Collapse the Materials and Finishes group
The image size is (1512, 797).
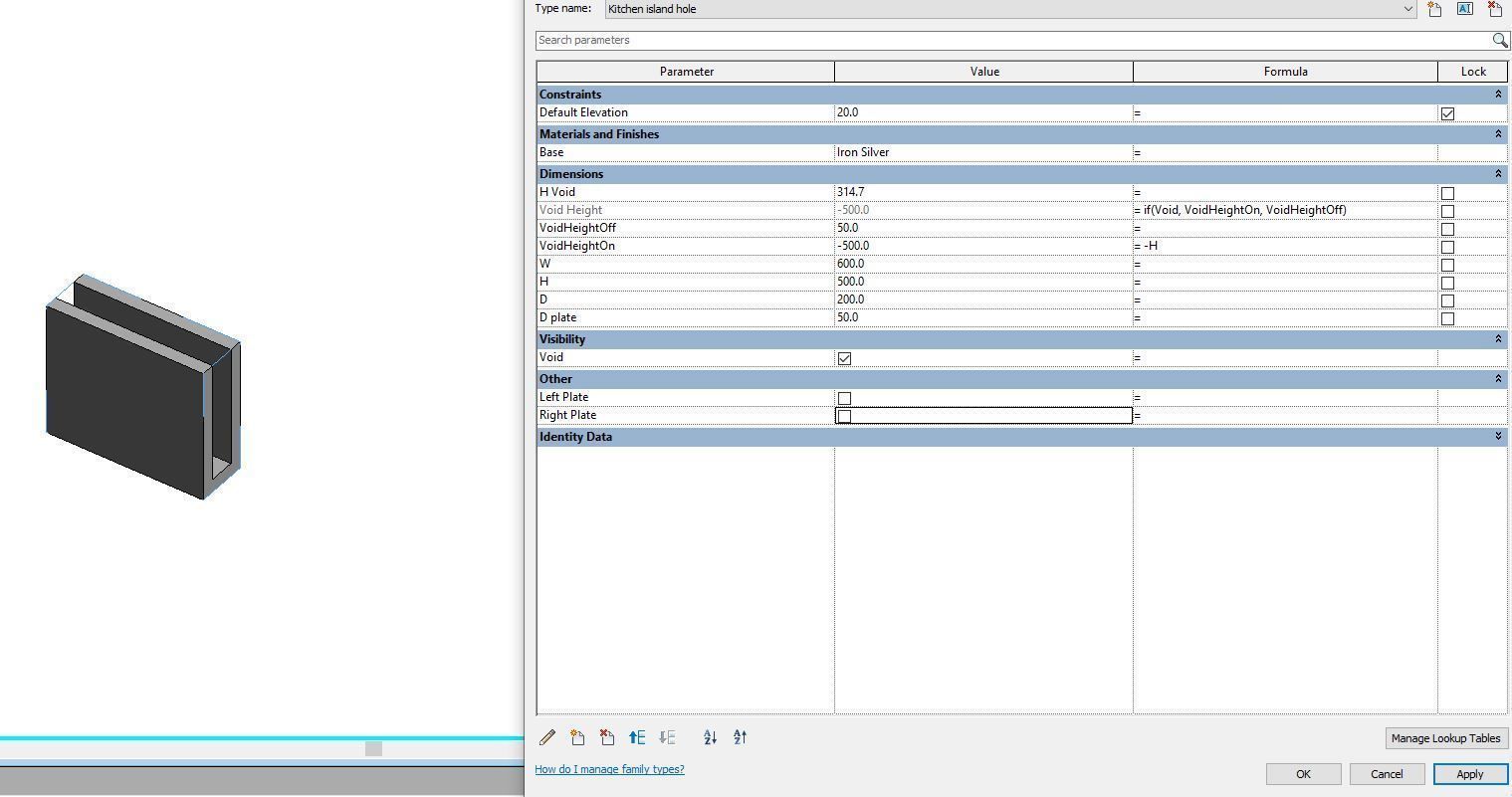tap(1497, 134)
